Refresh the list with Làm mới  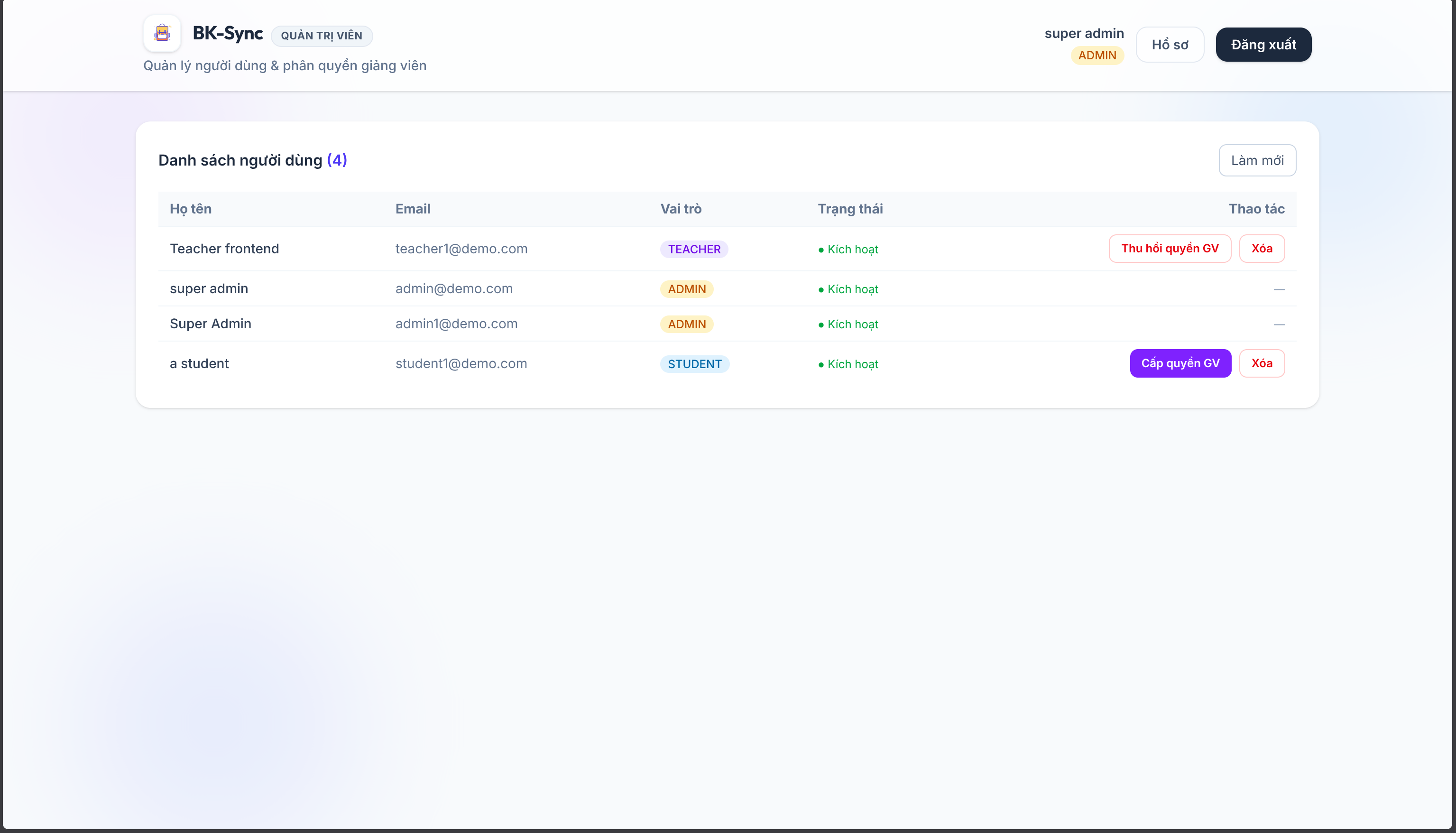point(1257,160)
